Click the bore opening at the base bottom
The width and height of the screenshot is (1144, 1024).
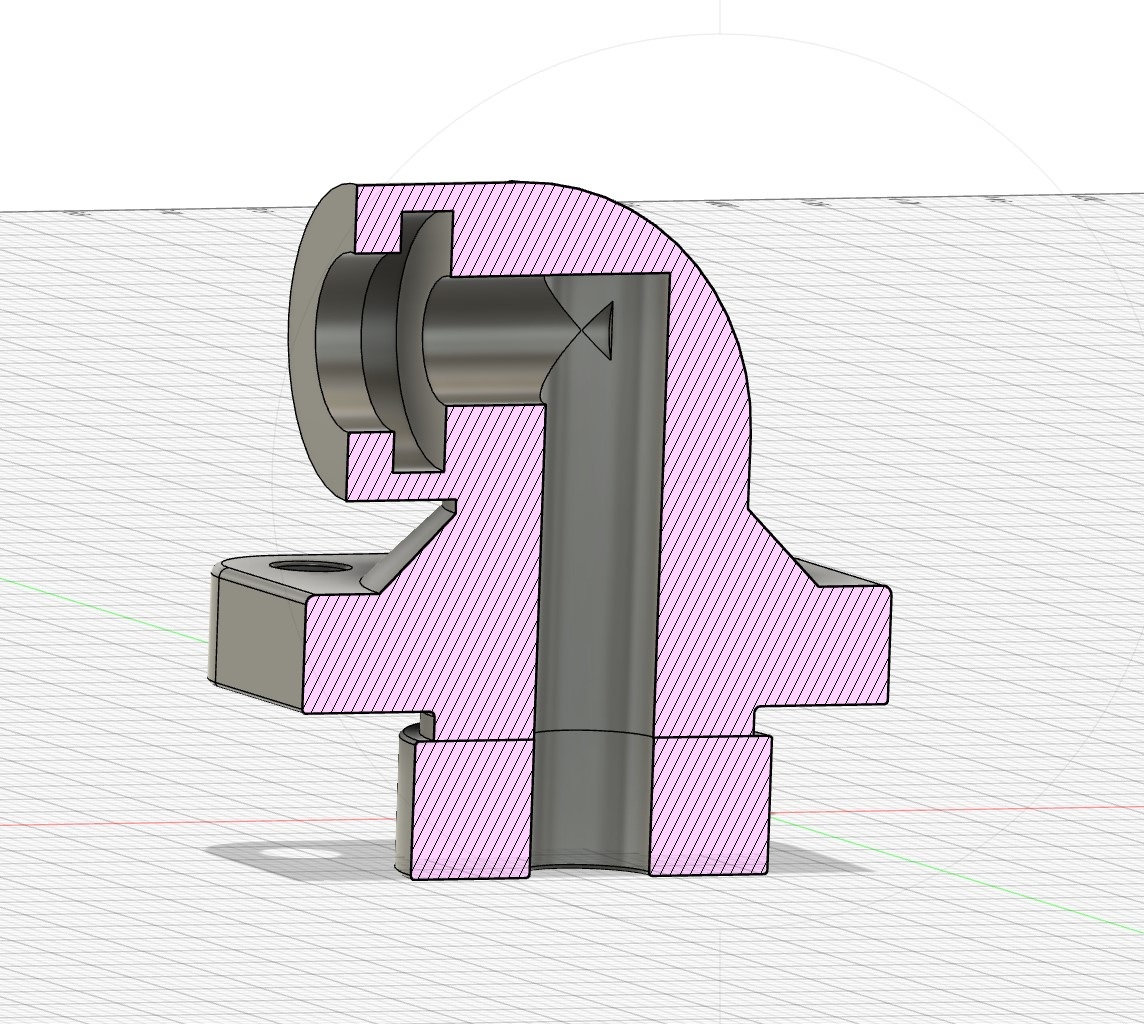590,860
